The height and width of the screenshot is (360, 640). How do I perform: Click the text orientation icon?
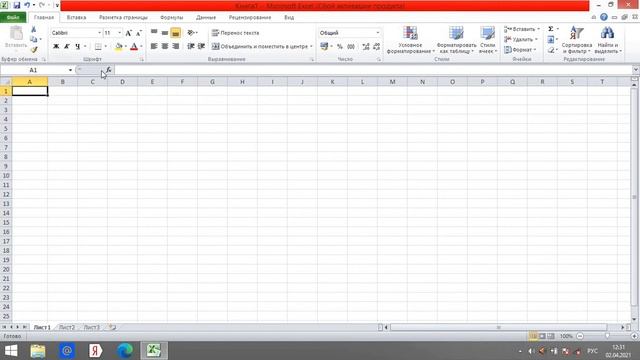(x=191, y=33)
